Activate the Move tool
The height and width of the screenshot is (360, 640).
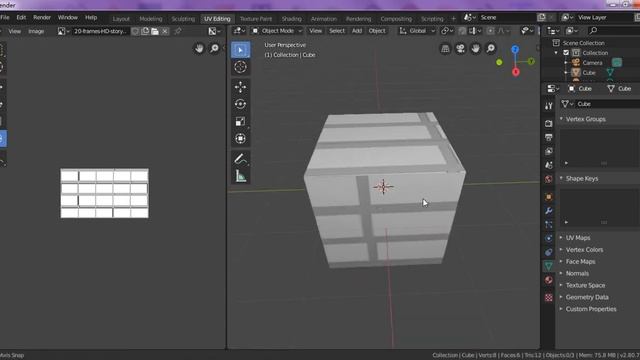pos(240,87)
